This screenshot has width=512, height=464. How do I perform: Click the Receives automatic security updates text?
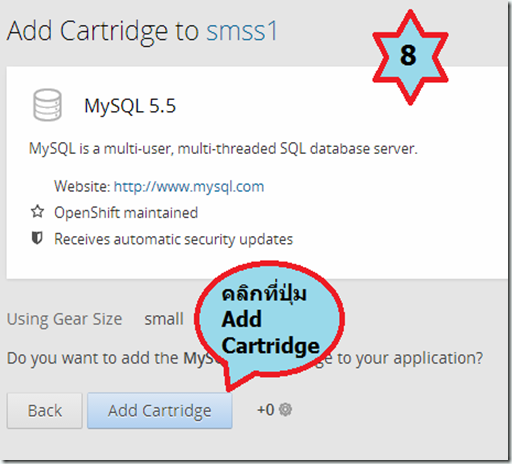click(x=173, y=239)
